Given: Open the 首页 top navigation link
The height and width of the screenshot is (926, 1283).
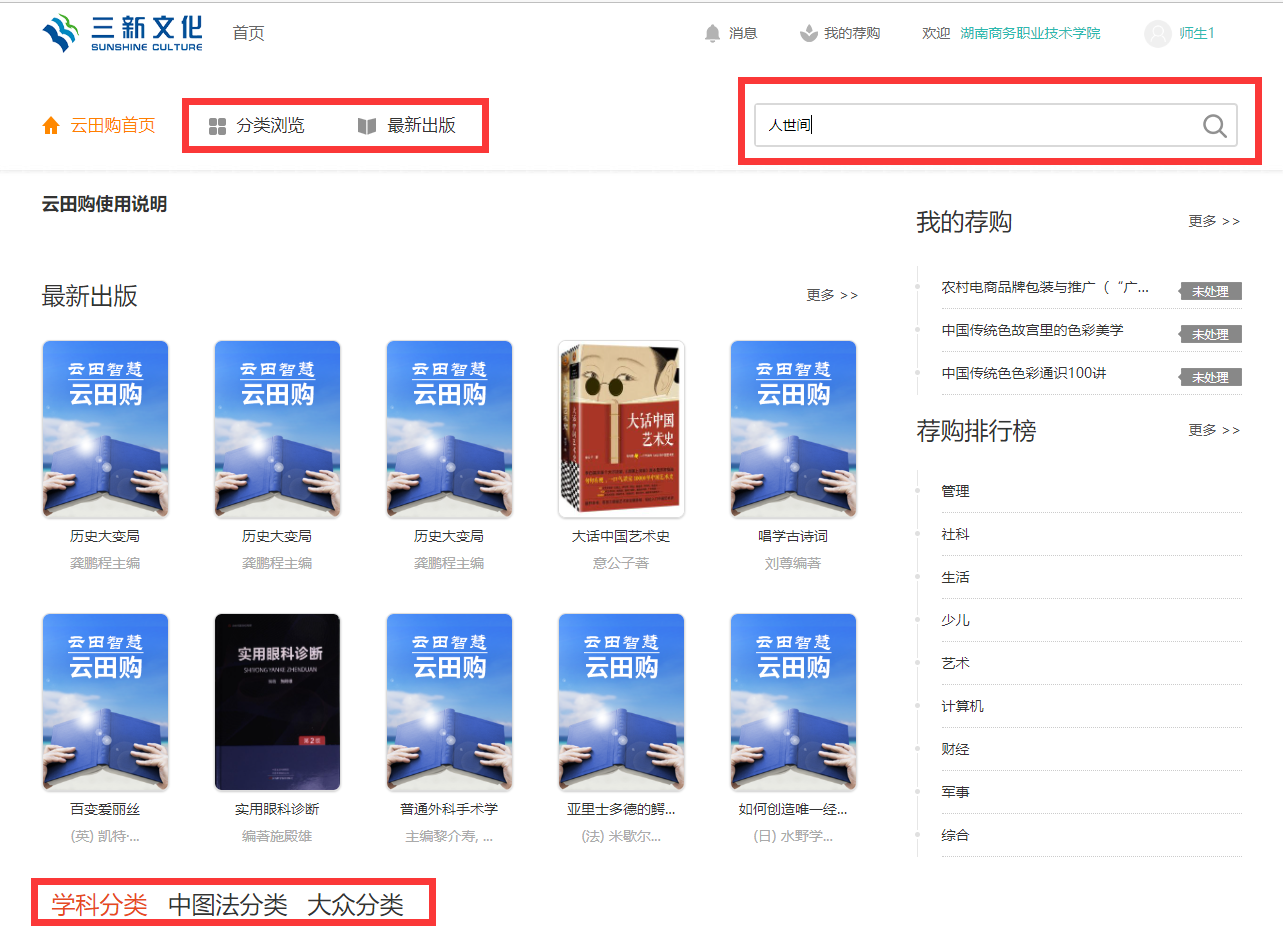Looking at the screenshot, I should (248, 33).
